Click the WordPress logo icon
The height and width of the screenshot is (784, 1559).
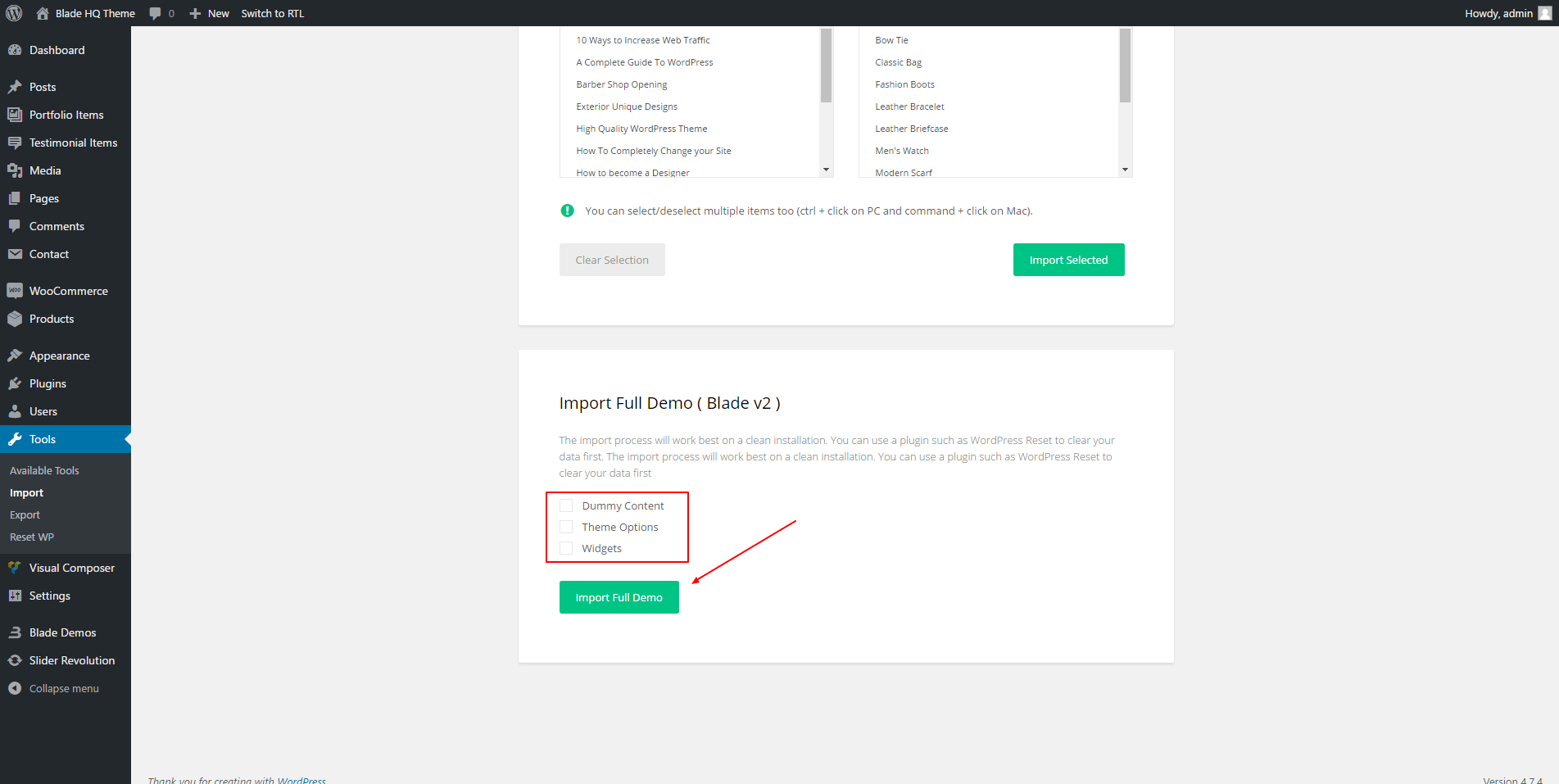pyautogui.click(x=14, y=13)
